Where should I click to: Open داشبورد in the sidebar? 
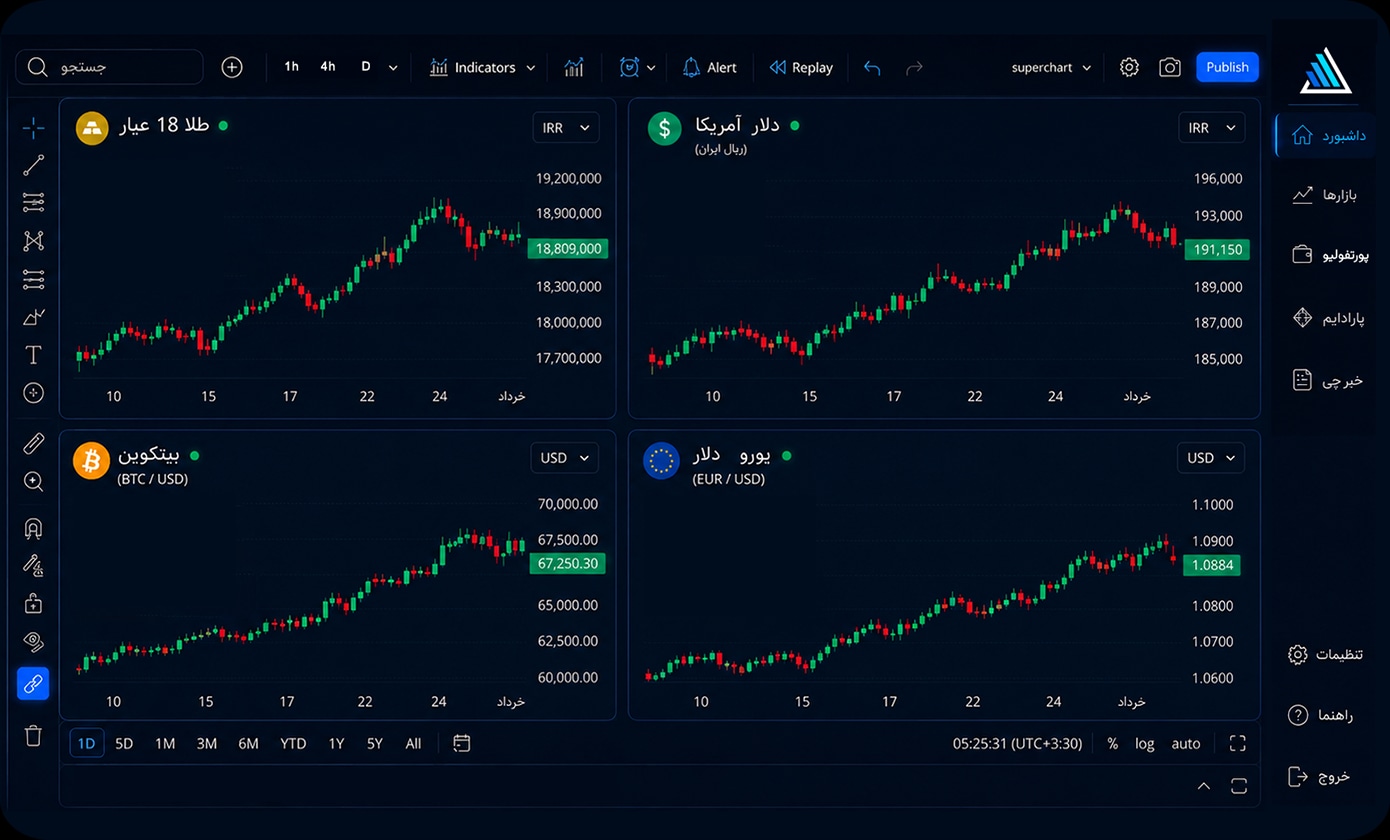click(1326, 135)
